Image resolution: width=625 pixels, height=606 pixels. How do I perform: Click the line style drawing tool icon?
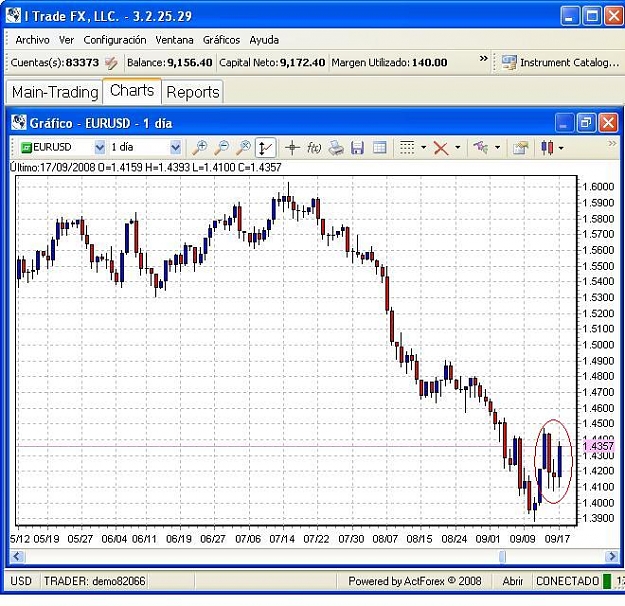pyautogui.click(x=407, y=148)
